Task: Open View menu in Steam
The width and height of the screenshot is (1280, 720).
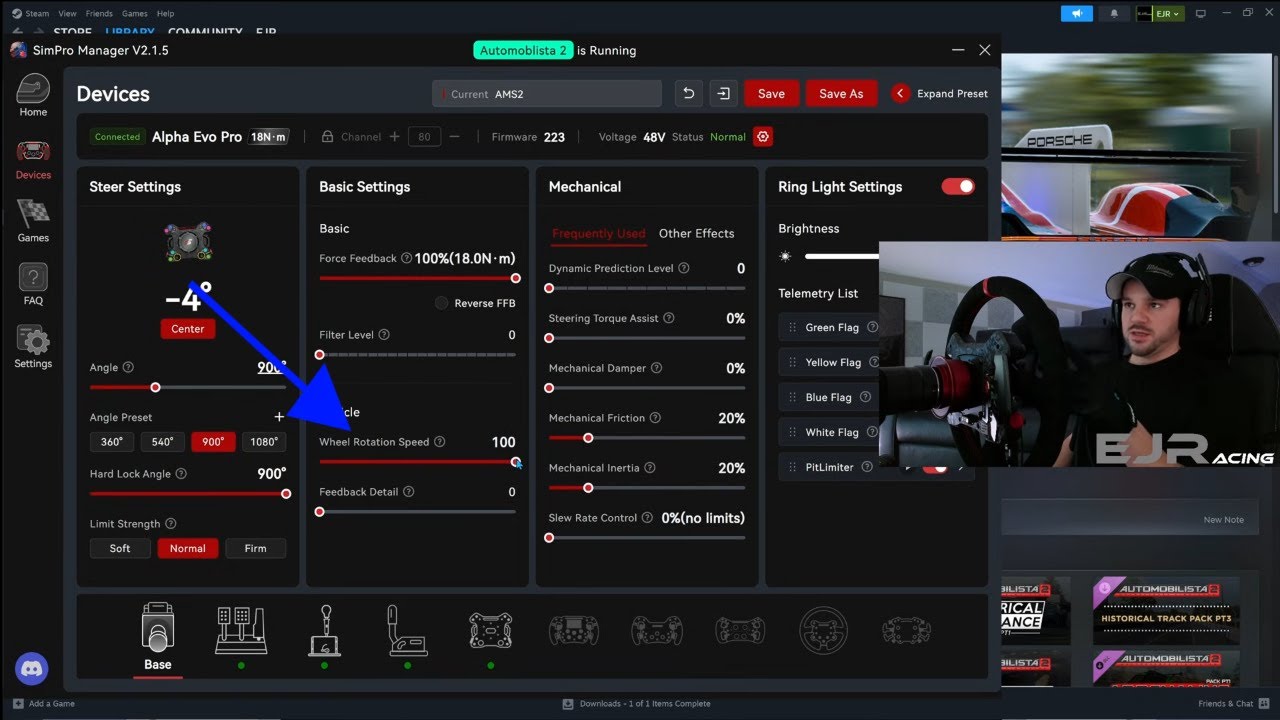Action: pyautogui.click(x=67, y=14)
